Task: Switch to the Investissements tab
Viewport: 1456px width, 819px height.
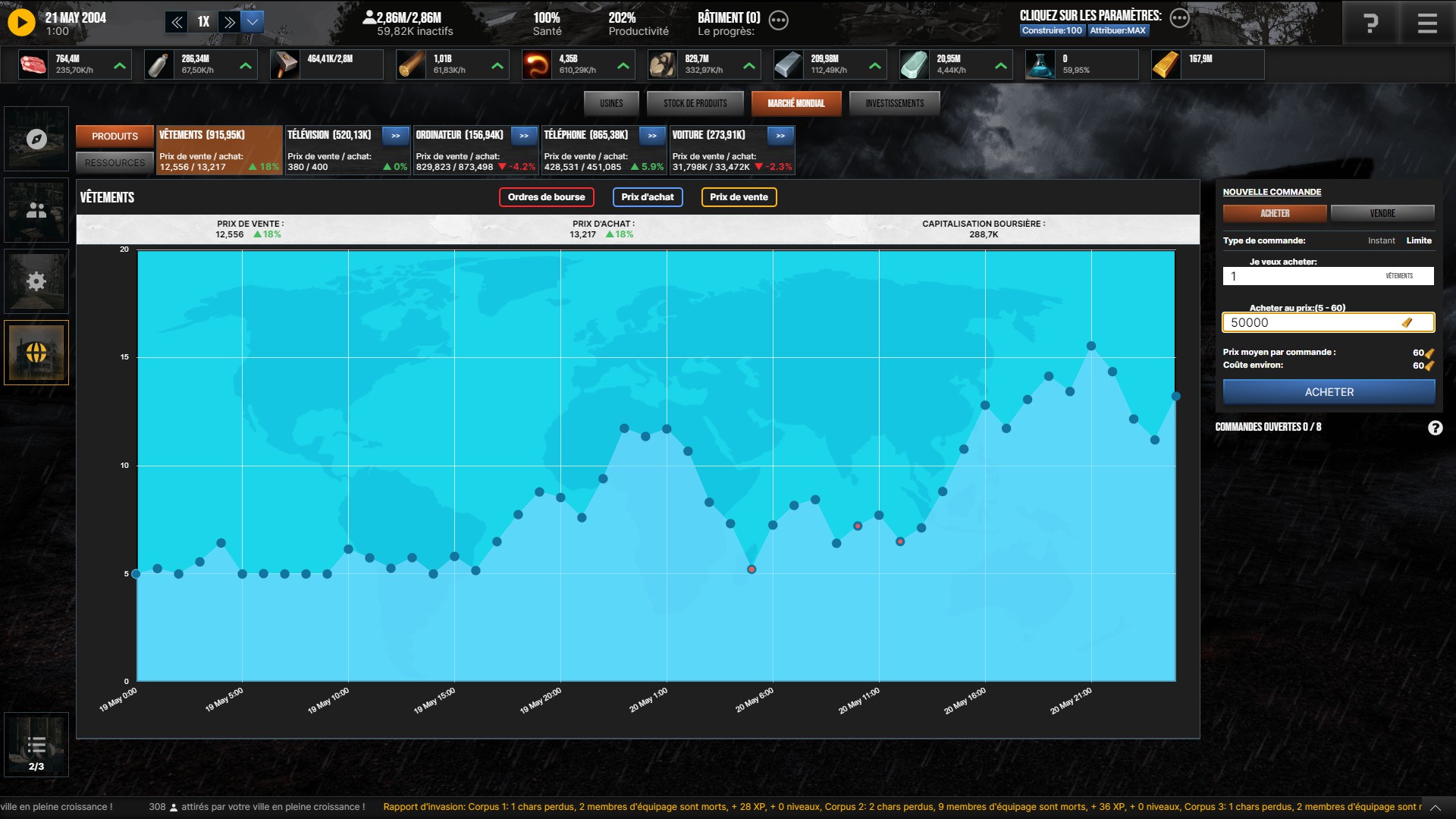Action: (x=894, y=103)
